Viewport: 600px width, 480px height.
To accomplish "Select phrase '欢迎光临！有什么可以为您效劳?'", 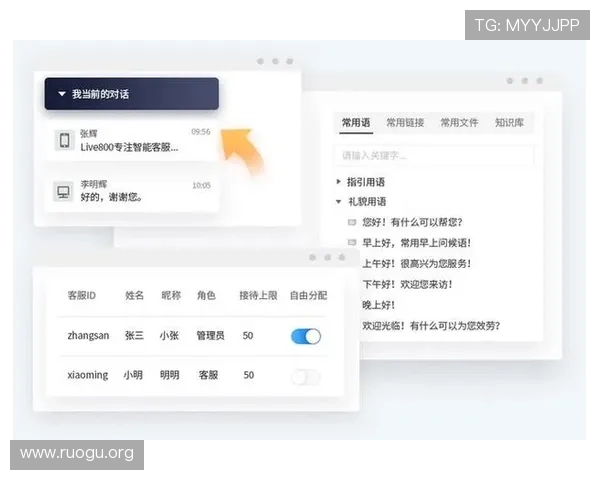I will click(431, 326).
